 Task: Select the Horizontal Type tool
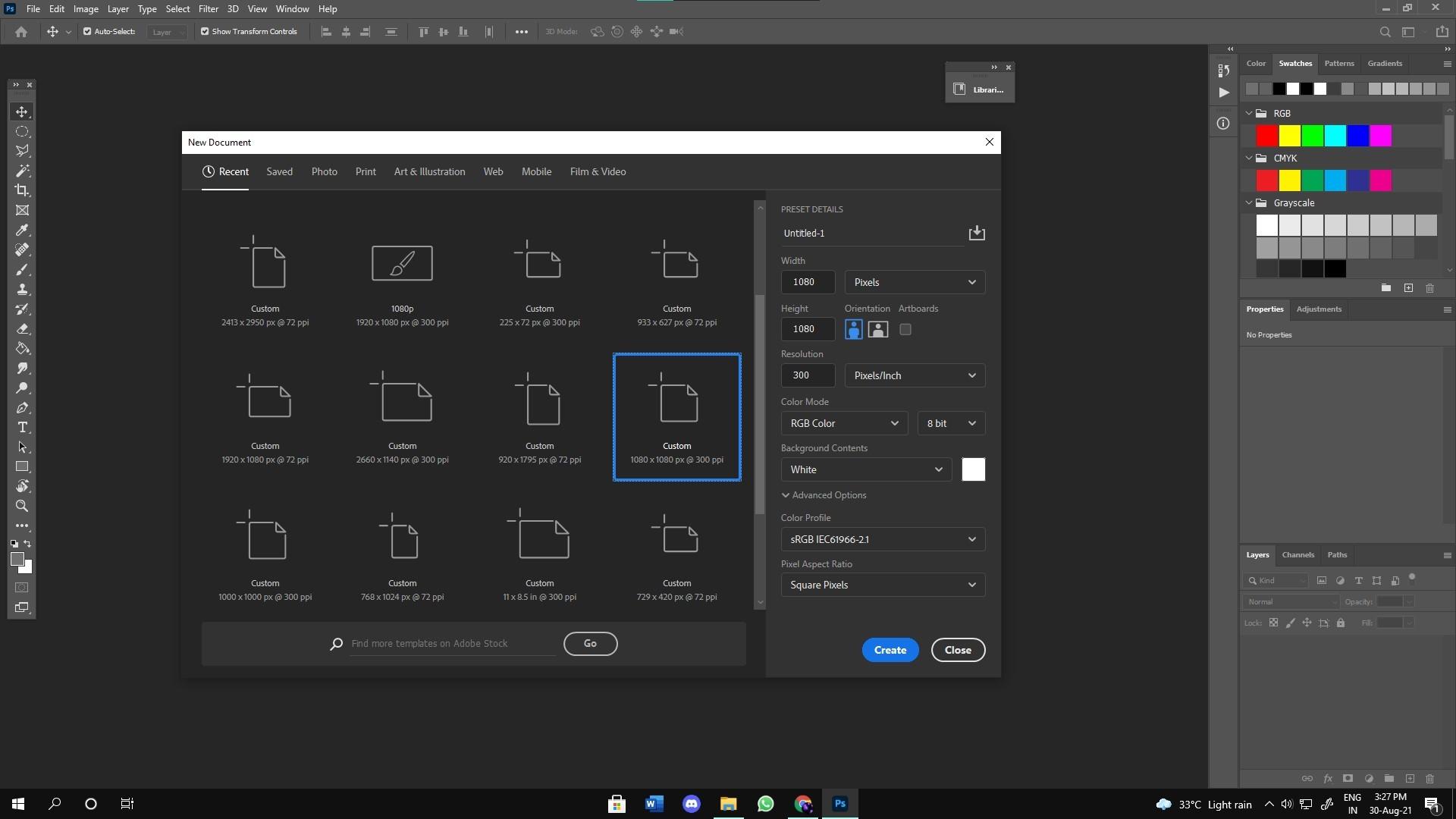coord(22,427)
